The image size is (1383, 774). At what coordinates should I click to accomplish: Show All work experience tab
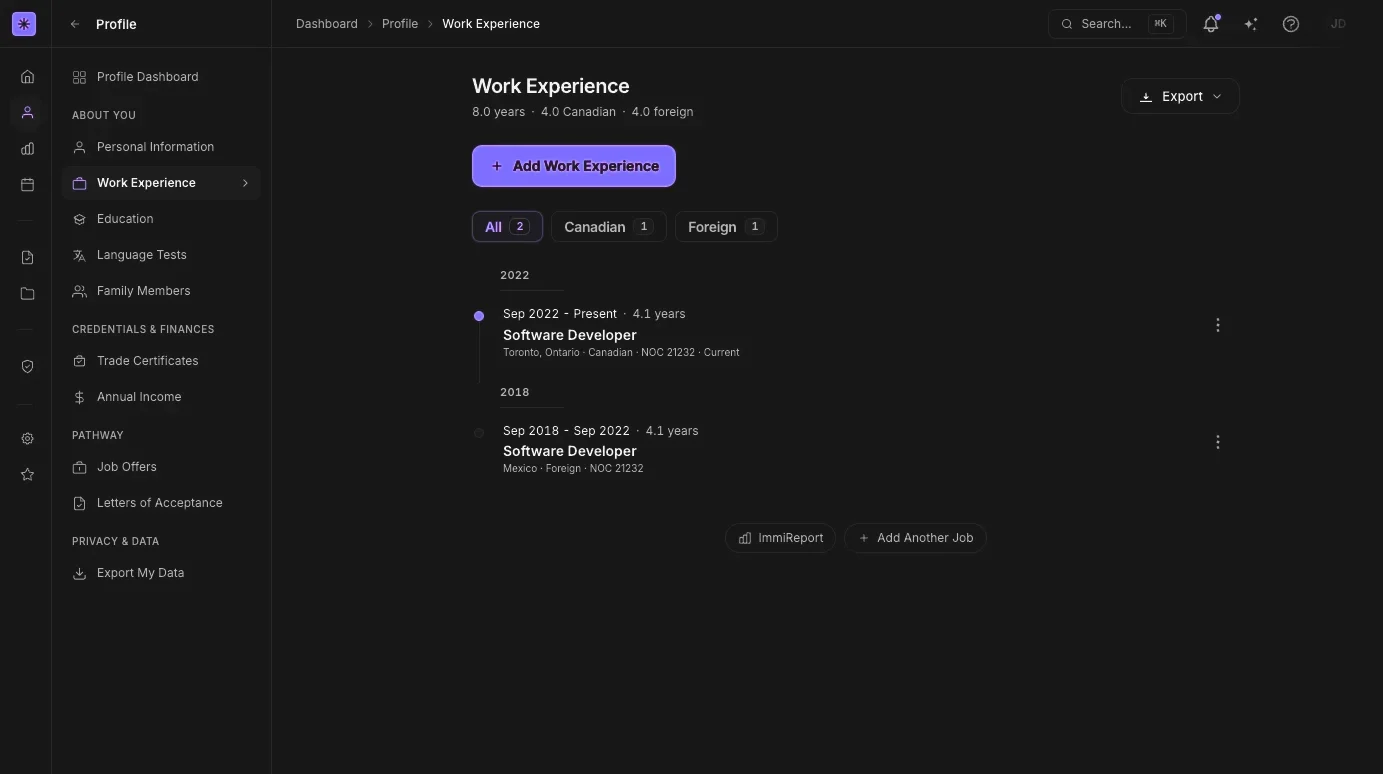click(x=507, y=227)
